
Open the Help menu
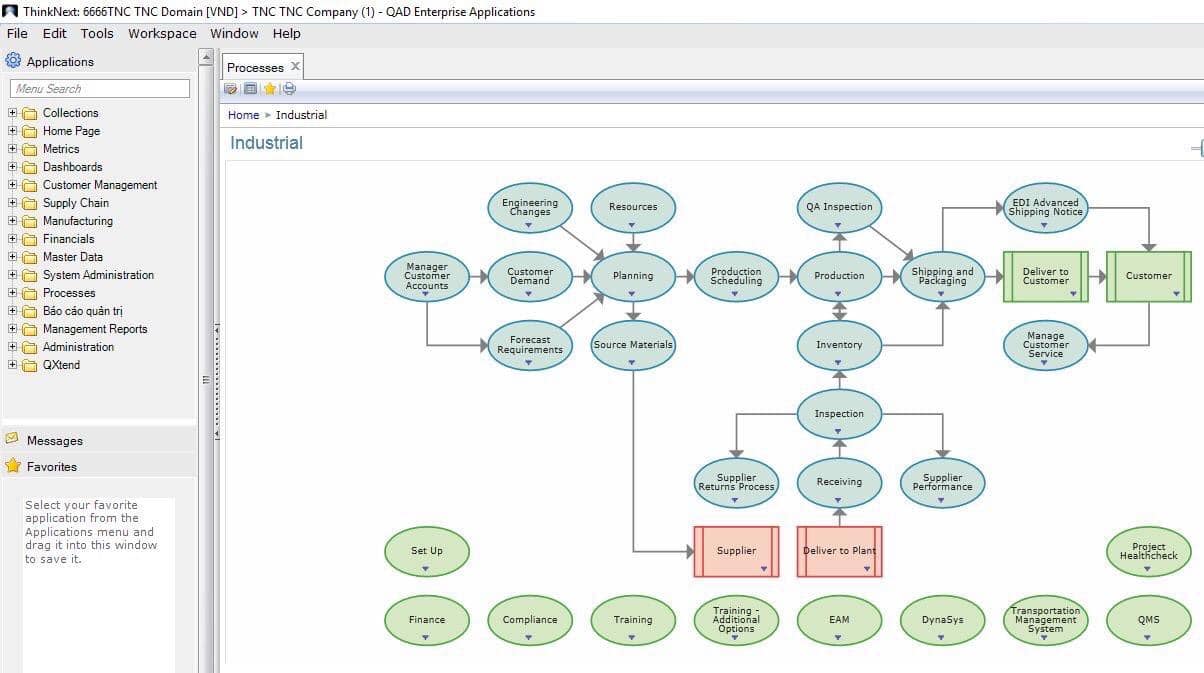point(286,33)
